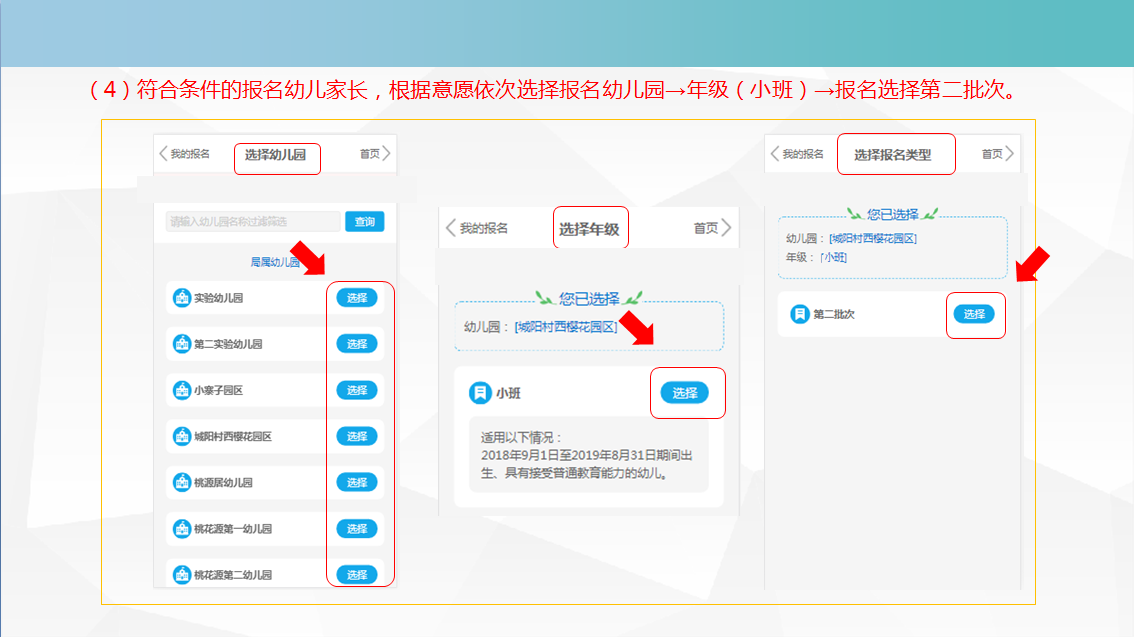
Task: Click the 实验幼儿园 kindergarten icon
Action: [x=182, y=298]
